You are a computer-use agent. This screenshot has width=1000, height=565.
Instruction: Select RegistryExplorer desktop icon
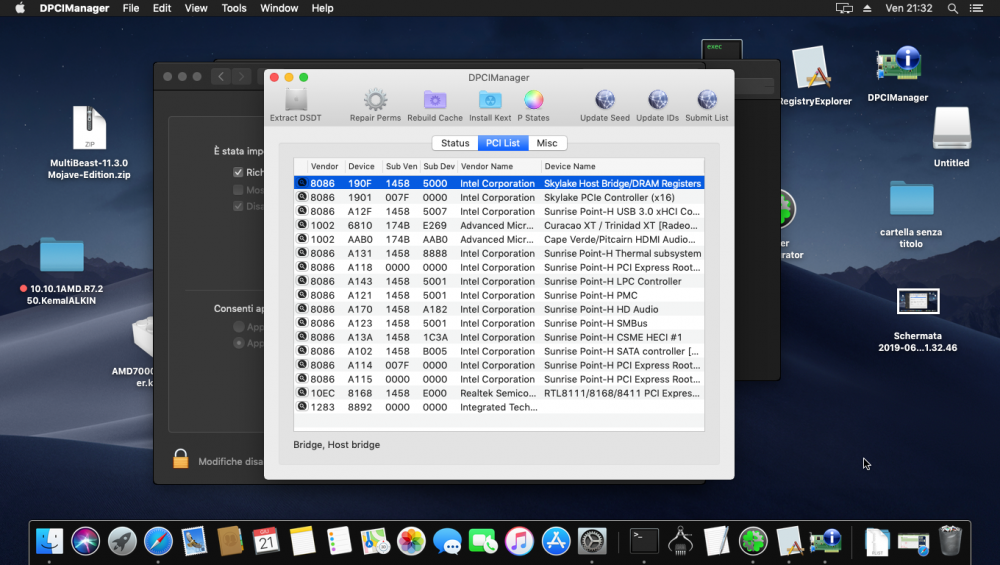(811, 68)
